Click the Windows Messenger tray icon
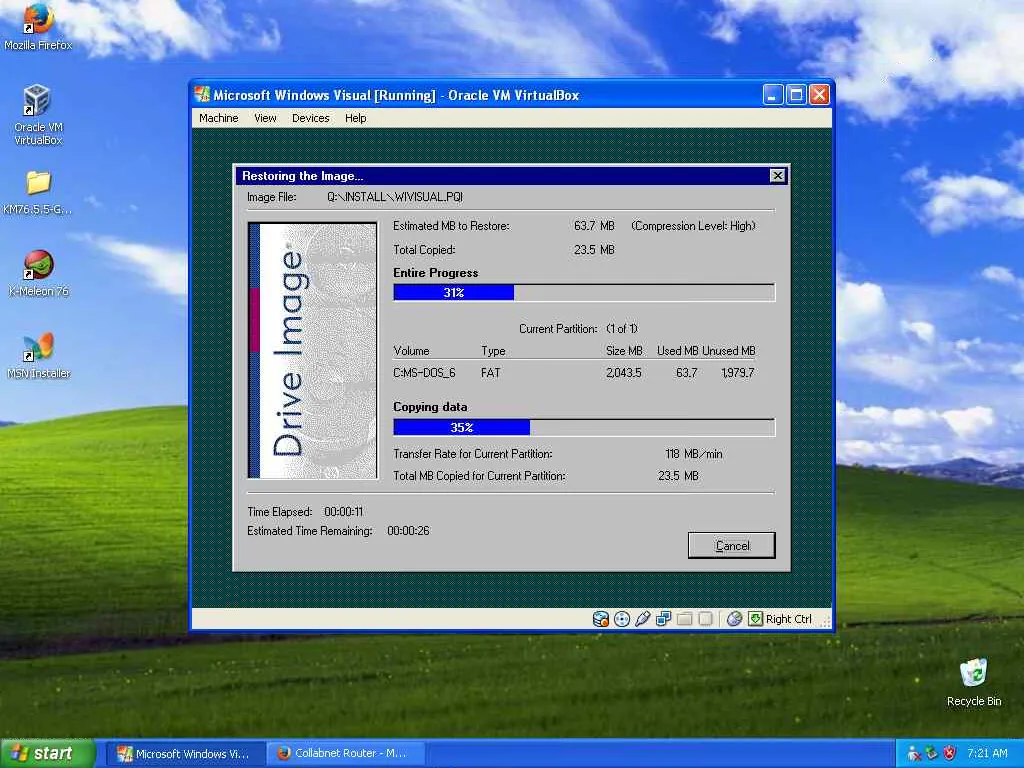Image resolution: width=1024 pixels, height=768 pixels. tap(914, 753)
